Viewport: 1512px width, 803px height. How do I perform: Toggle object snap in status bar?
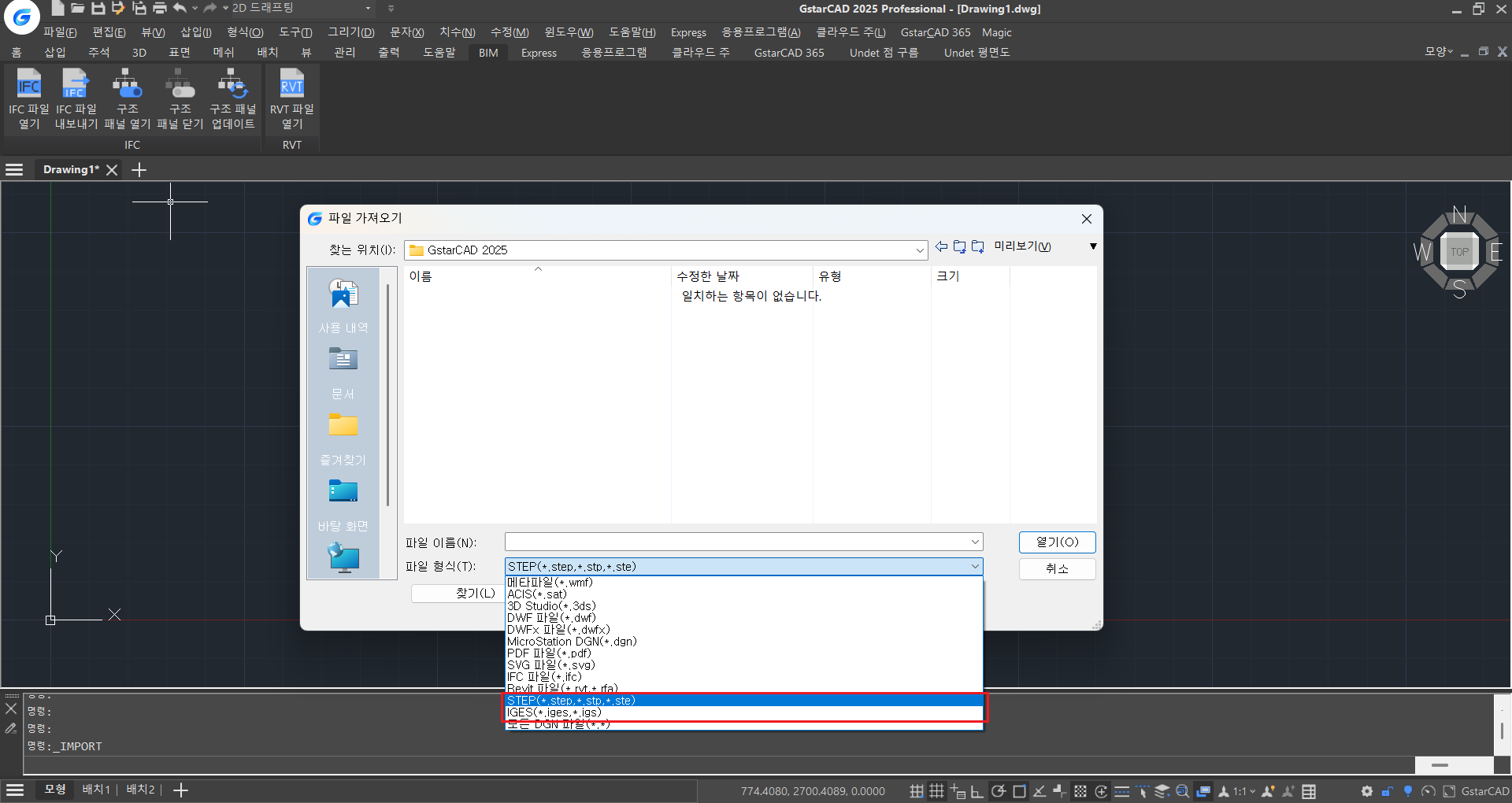pyautogui.click(x=1019, y=791)
